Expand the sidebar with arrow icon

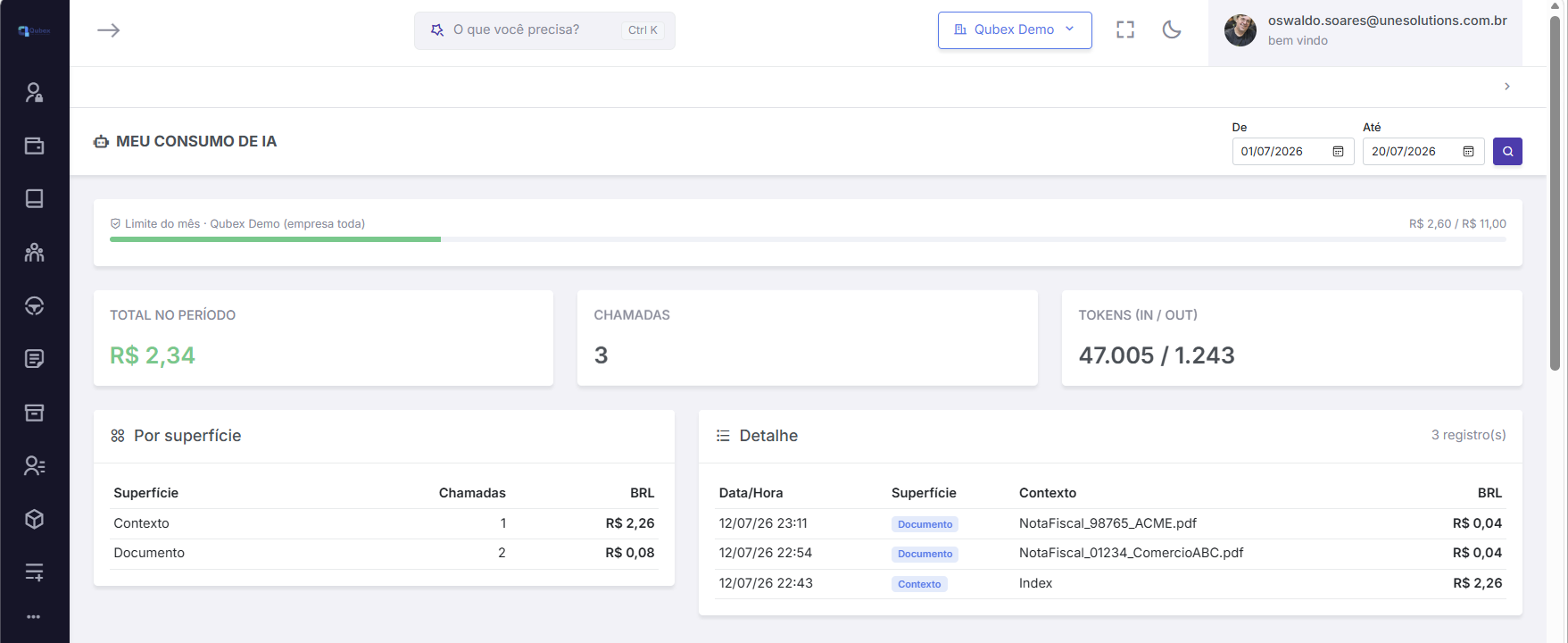point(109,30)
